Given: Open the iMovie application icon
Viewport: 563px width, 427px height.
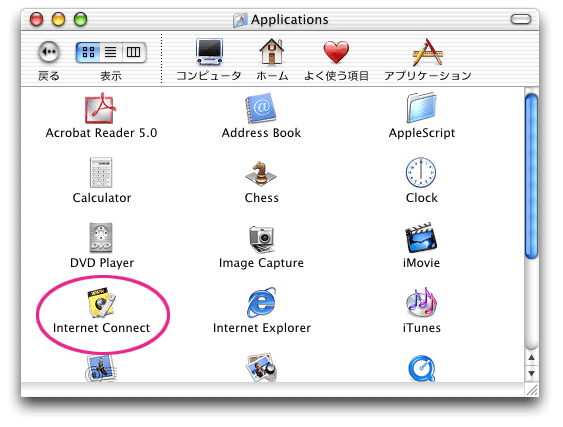Looking at the screenshot, I should (421, 237).
